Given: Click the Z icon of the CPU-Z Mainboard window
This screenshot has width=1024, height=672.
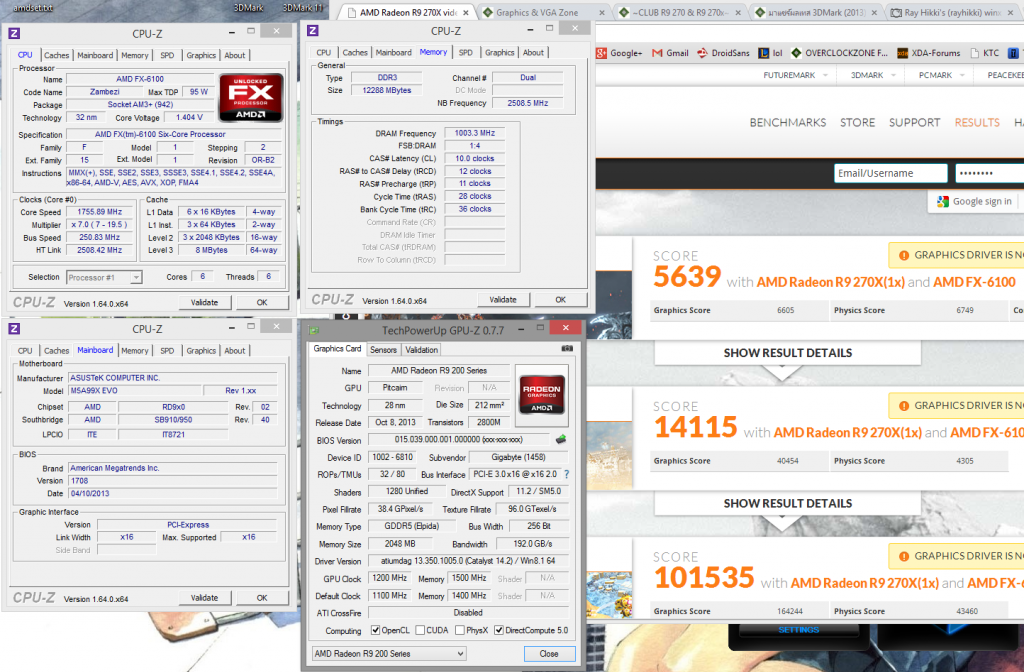Looking at the screenshot, I should click(14, 328).
